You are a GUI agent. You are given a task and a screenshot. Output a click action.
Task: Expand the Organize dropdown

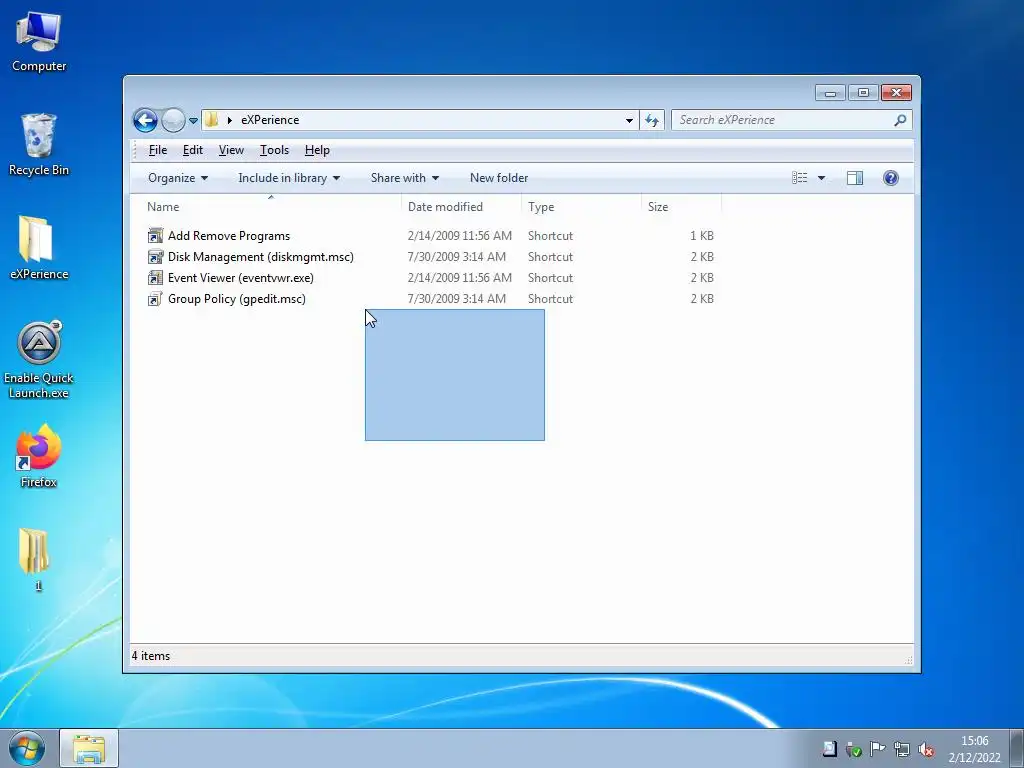[x=178, y=178]
